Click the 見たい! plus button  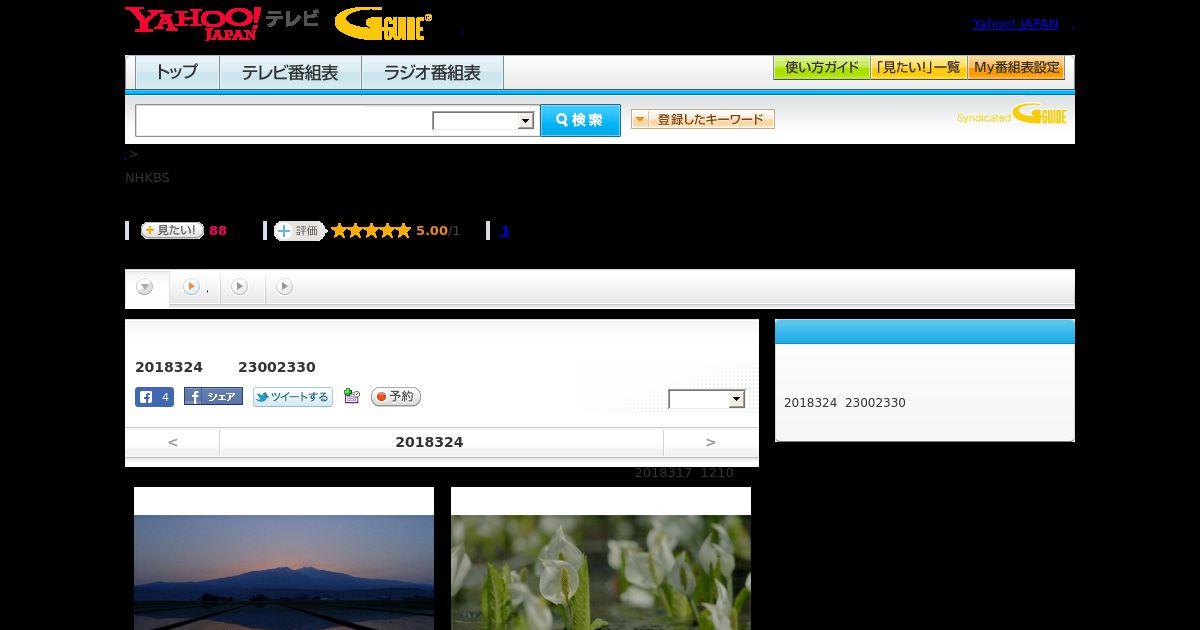pos(172,230)
